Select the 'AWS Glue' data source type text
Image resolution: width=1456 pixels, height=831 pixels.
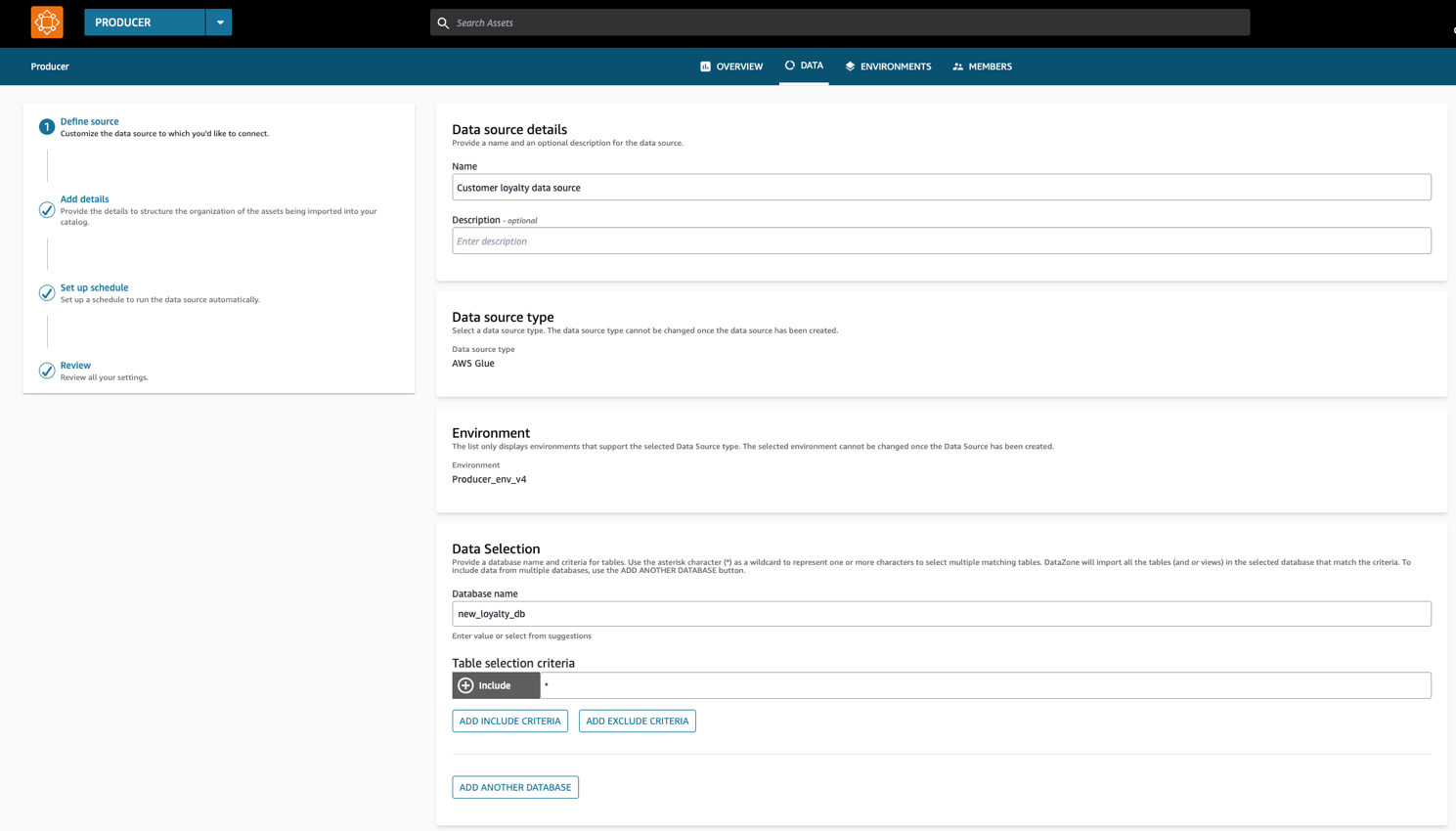point(473,364)
